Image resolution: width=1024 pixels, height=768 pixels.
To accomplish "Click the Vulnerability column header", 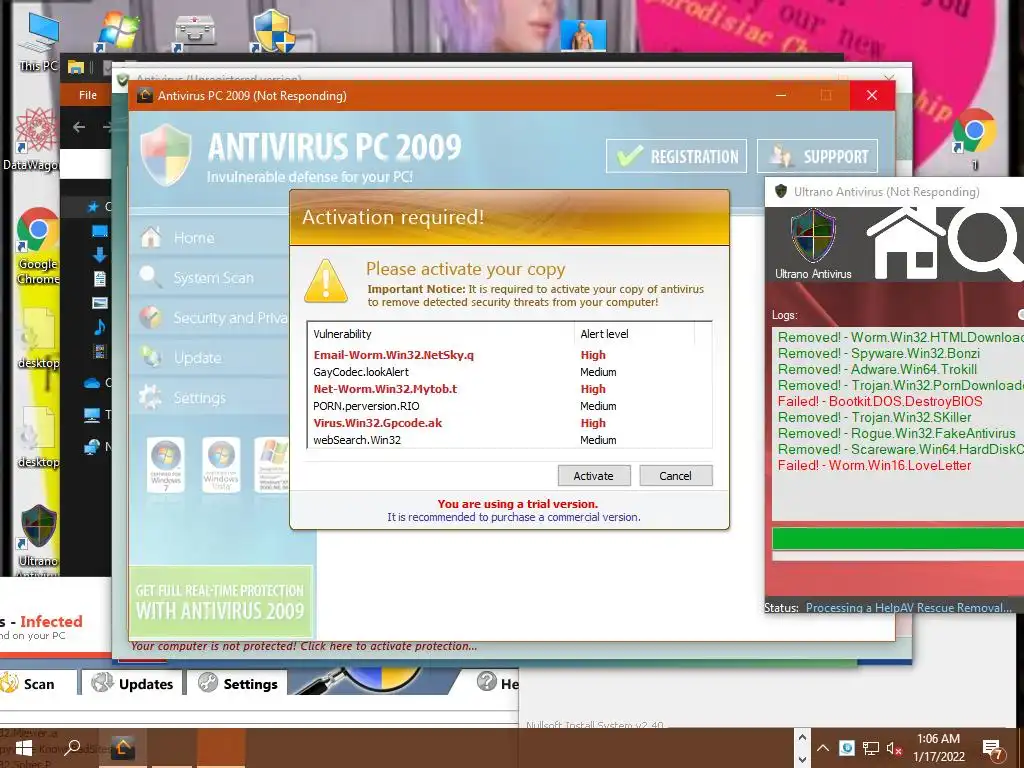I will (x=440, y=334).
